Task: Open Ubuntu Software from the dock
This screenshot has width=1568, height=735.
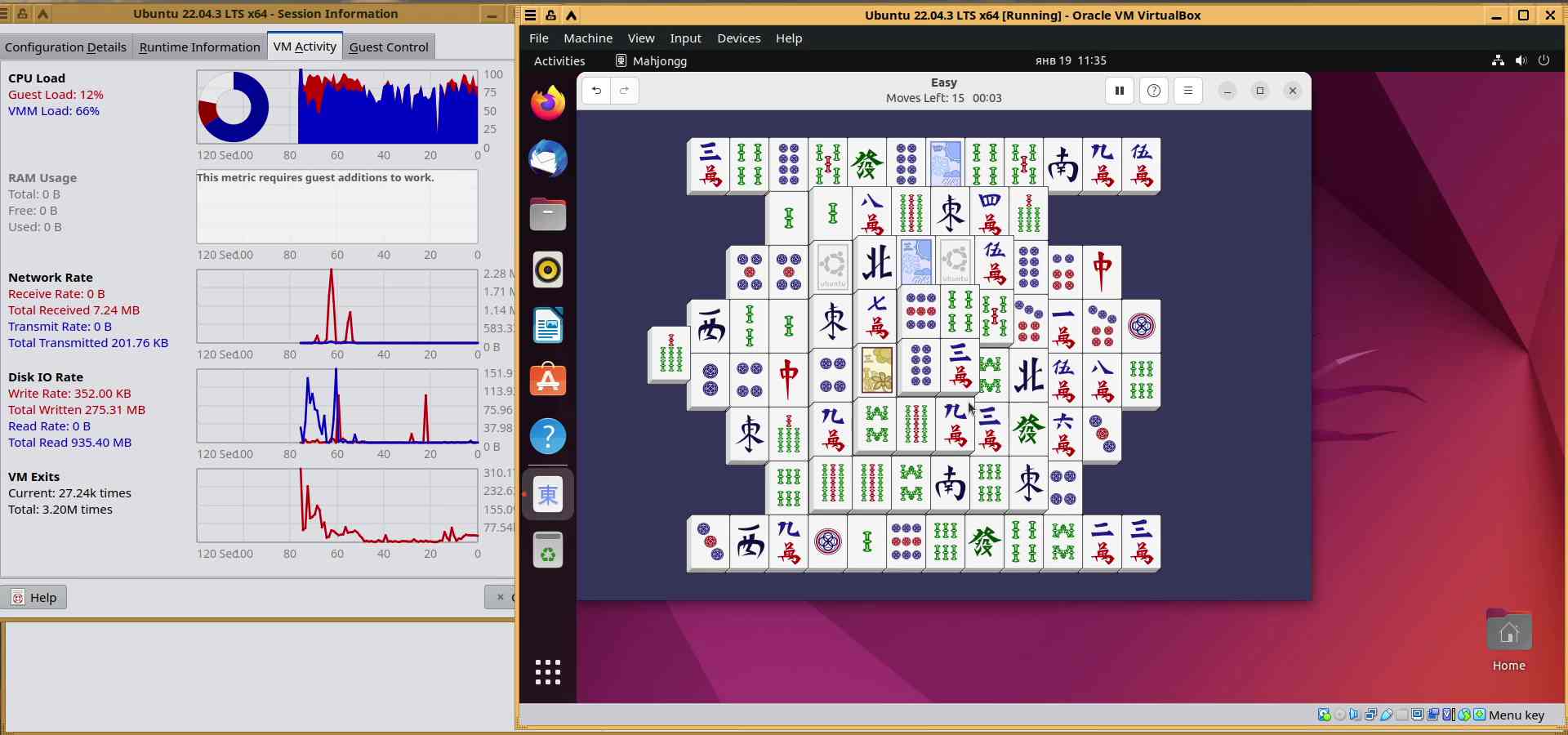Action: tap(548, 381)
